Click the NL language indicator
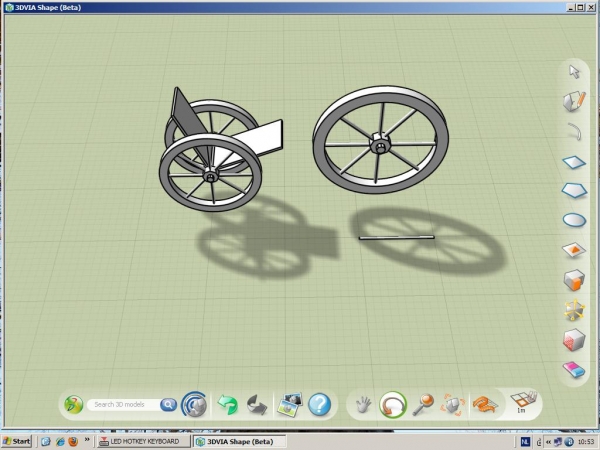 coord(525,442)
